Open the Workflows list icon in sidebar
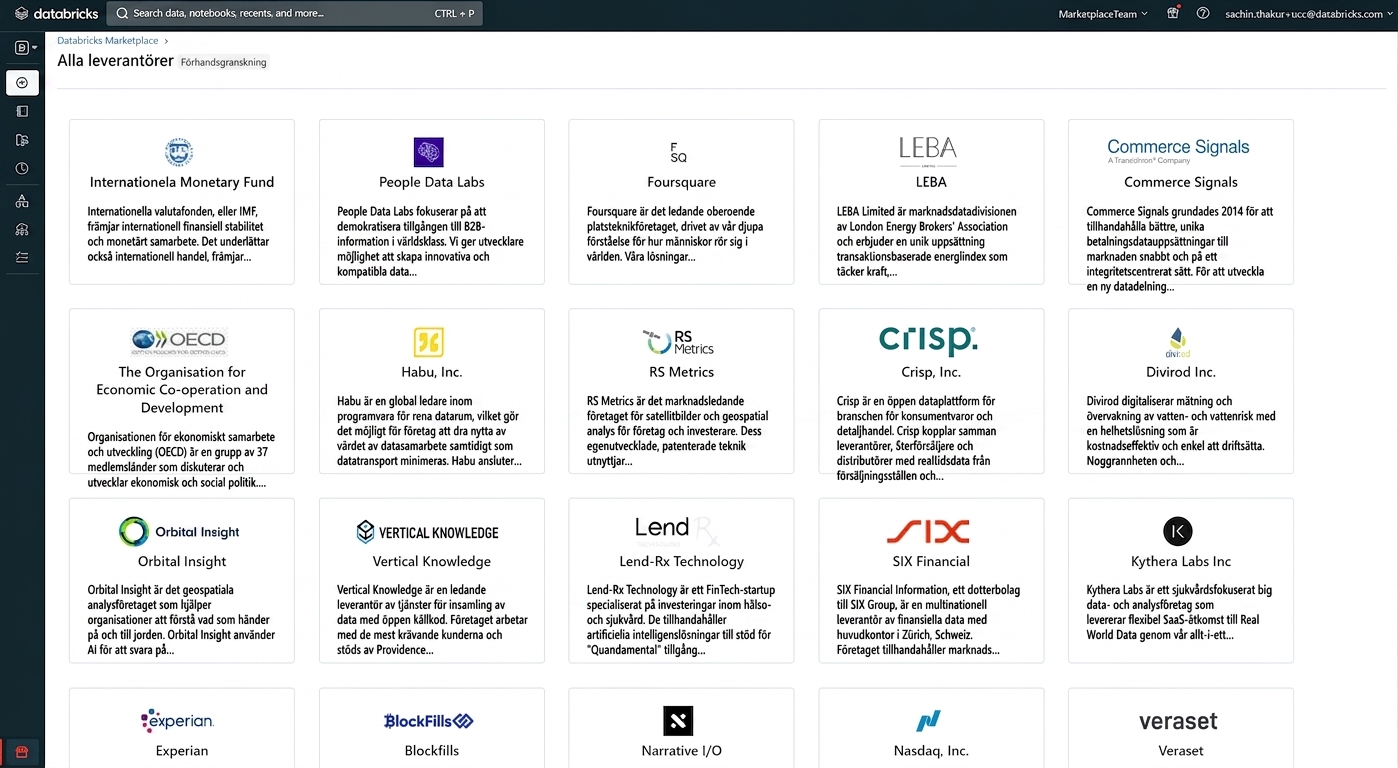This screenshot has height=768, width=1398. point(22,257)
